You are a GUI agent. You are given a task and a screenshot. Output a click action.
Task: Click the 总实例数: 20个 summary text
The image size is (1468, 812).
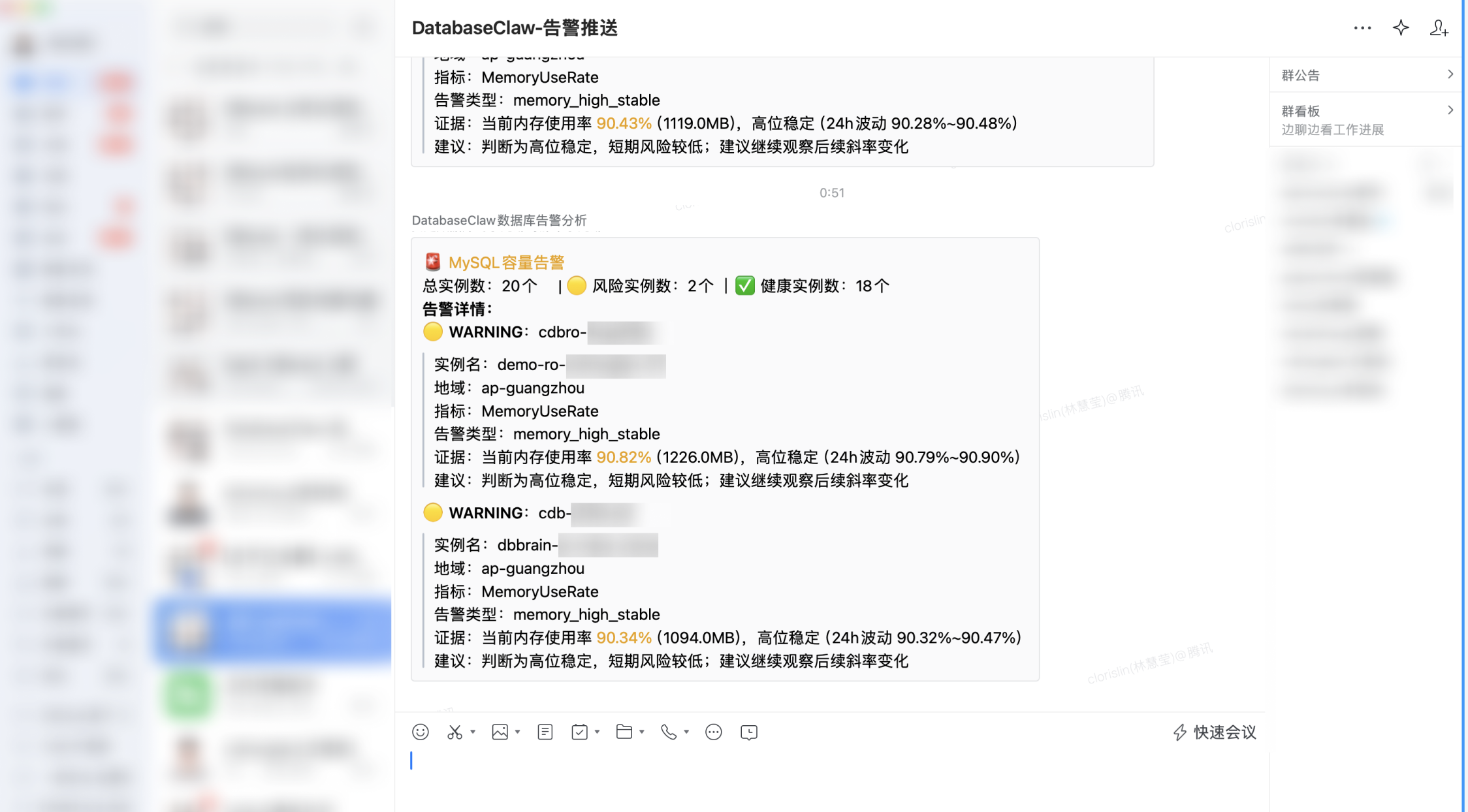pos(480,286)
